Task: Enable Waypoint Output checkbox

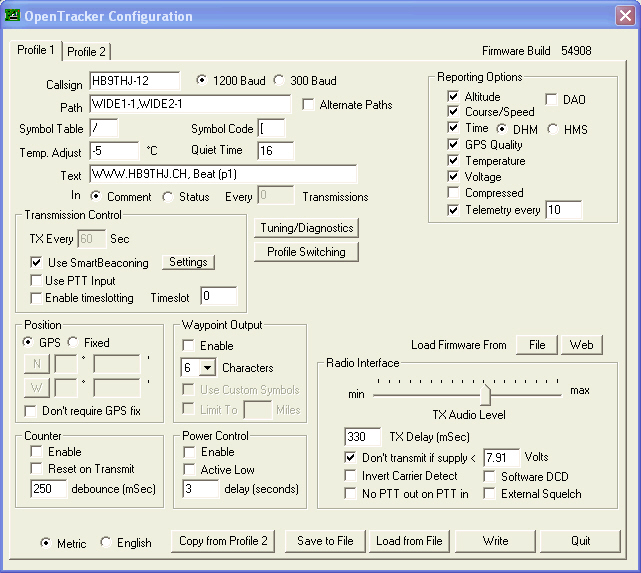Action: [188, 345]
